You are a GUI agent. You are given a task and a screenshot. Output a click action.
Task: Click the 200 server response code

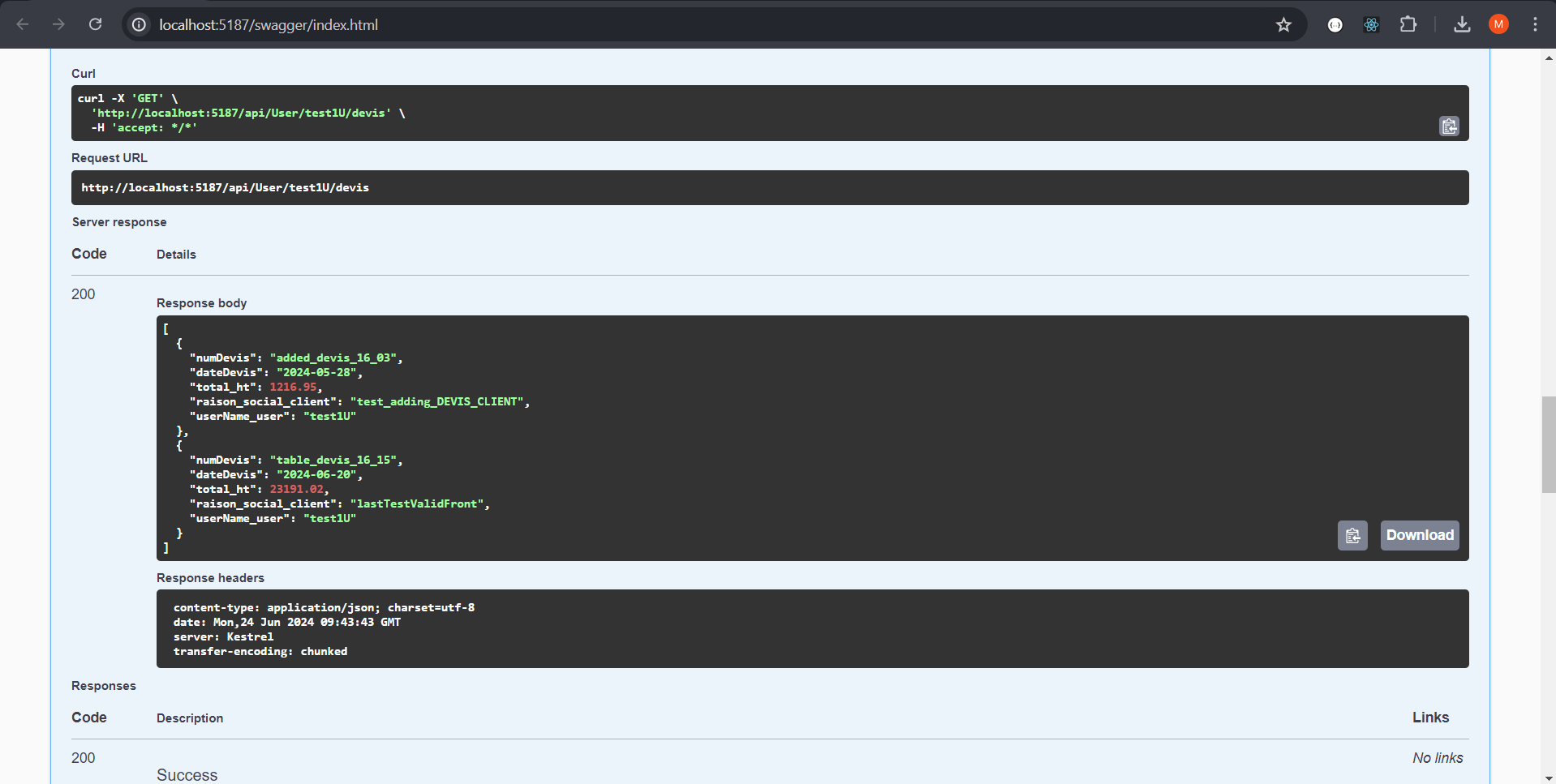(x=83, y=294)
